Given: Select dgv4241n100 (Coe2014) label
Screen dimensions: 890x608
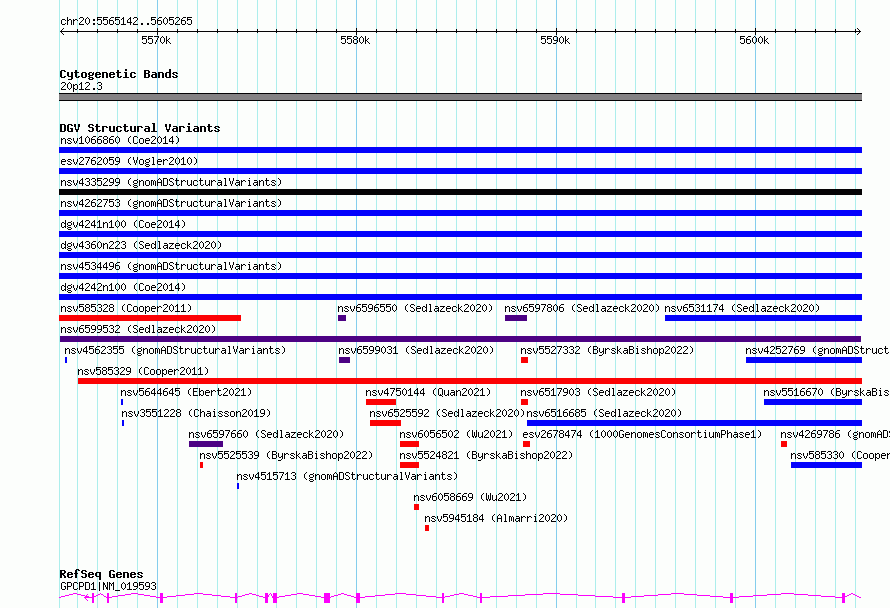Looking at the screenshot, I should [123, 224].
